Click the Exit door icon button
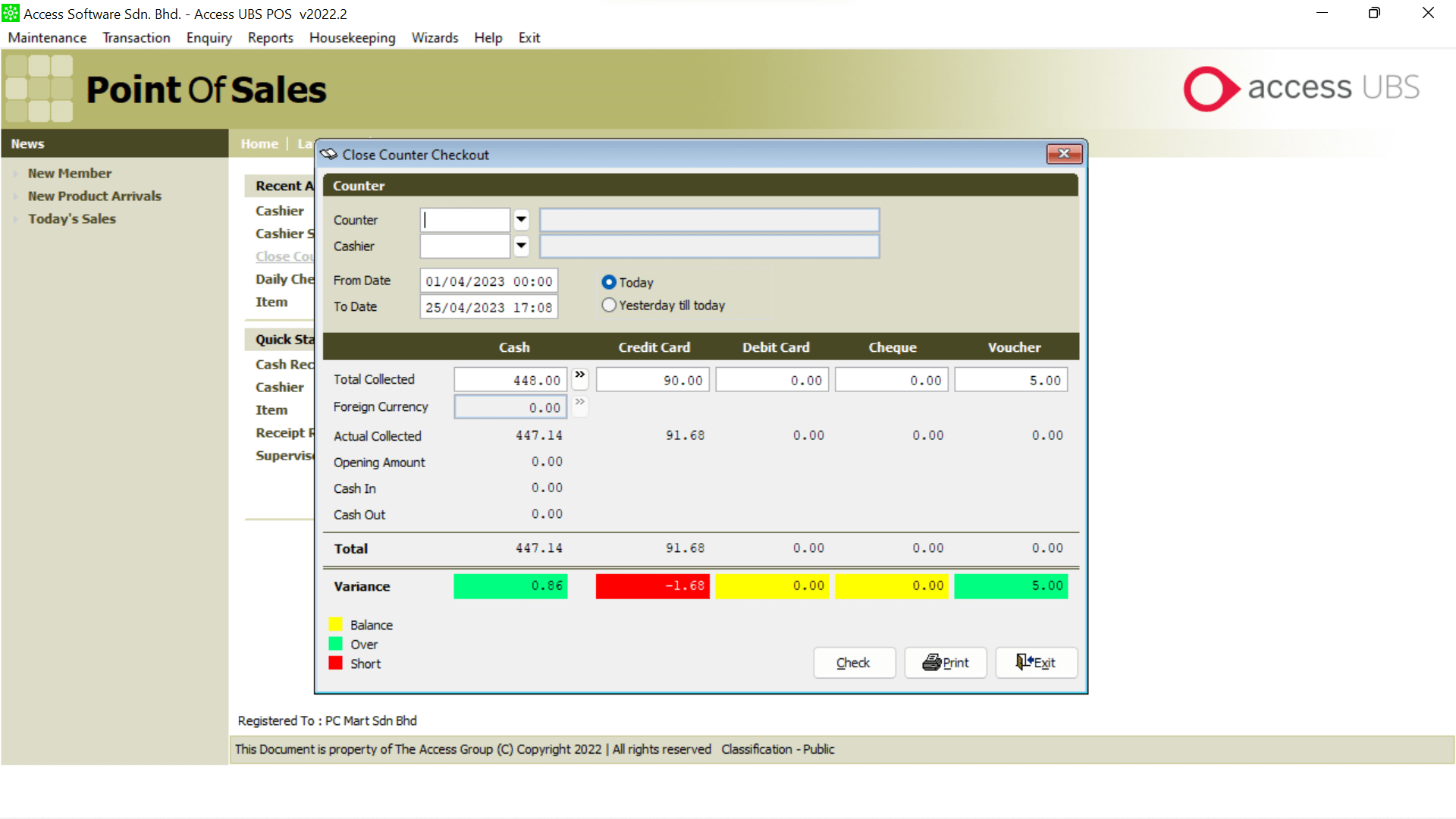 point(1024,662)
